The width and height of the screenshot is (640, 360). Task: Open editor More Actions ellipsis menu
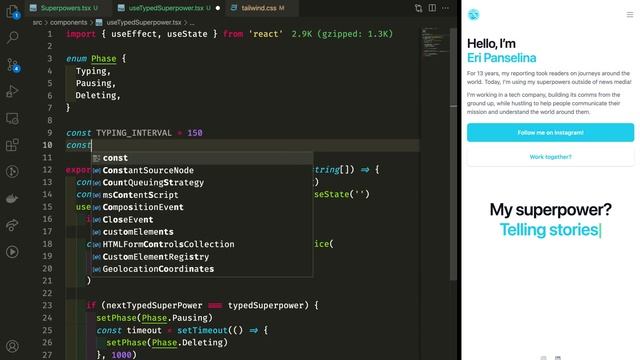[446, 8]
